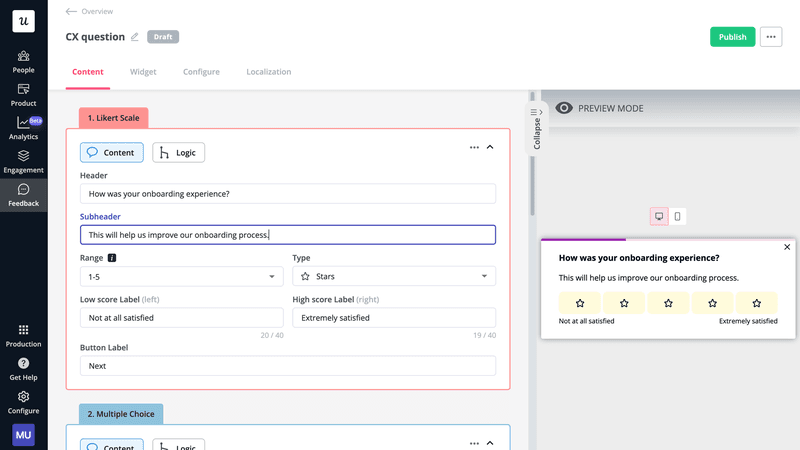The height and width of the screenshot is (450, 800).
Task: Collapse the preview panel
Action: click(536, 129)
